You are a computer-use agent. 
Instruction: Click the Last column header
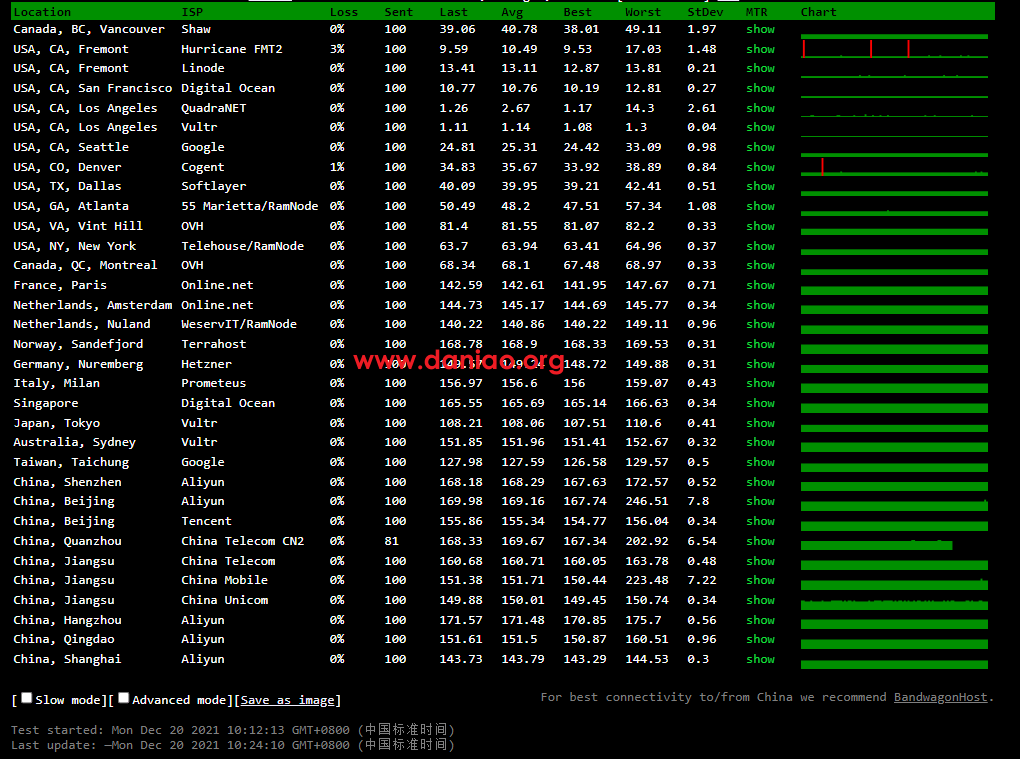(453, 12)
